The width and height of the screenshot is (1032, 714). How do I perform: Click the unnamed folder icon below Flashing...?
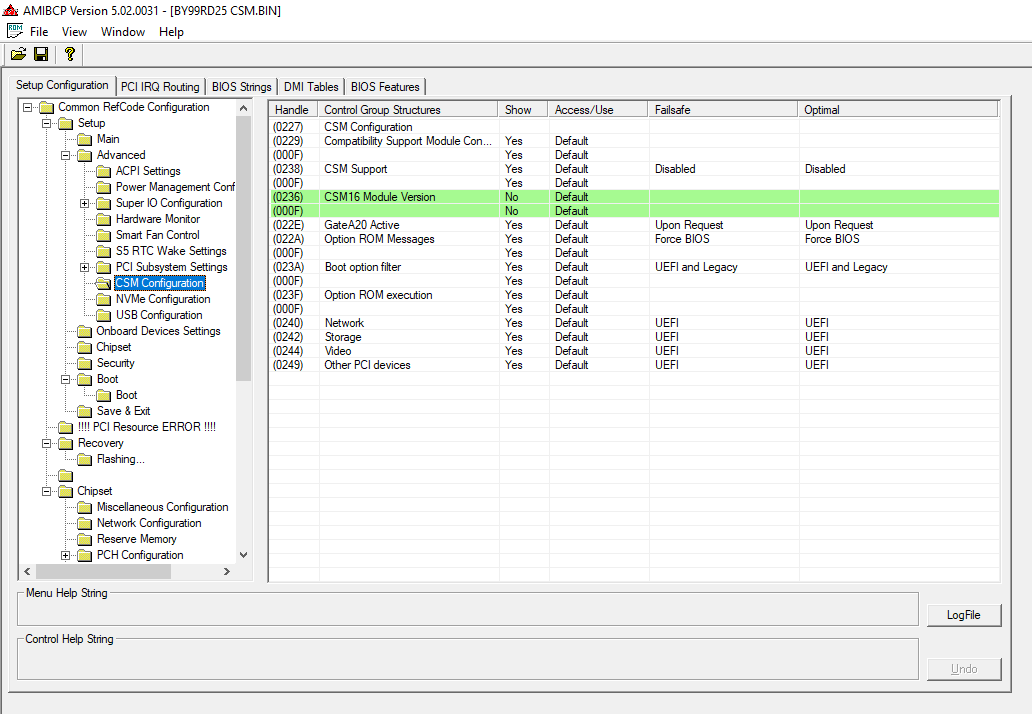coord(65,475)
